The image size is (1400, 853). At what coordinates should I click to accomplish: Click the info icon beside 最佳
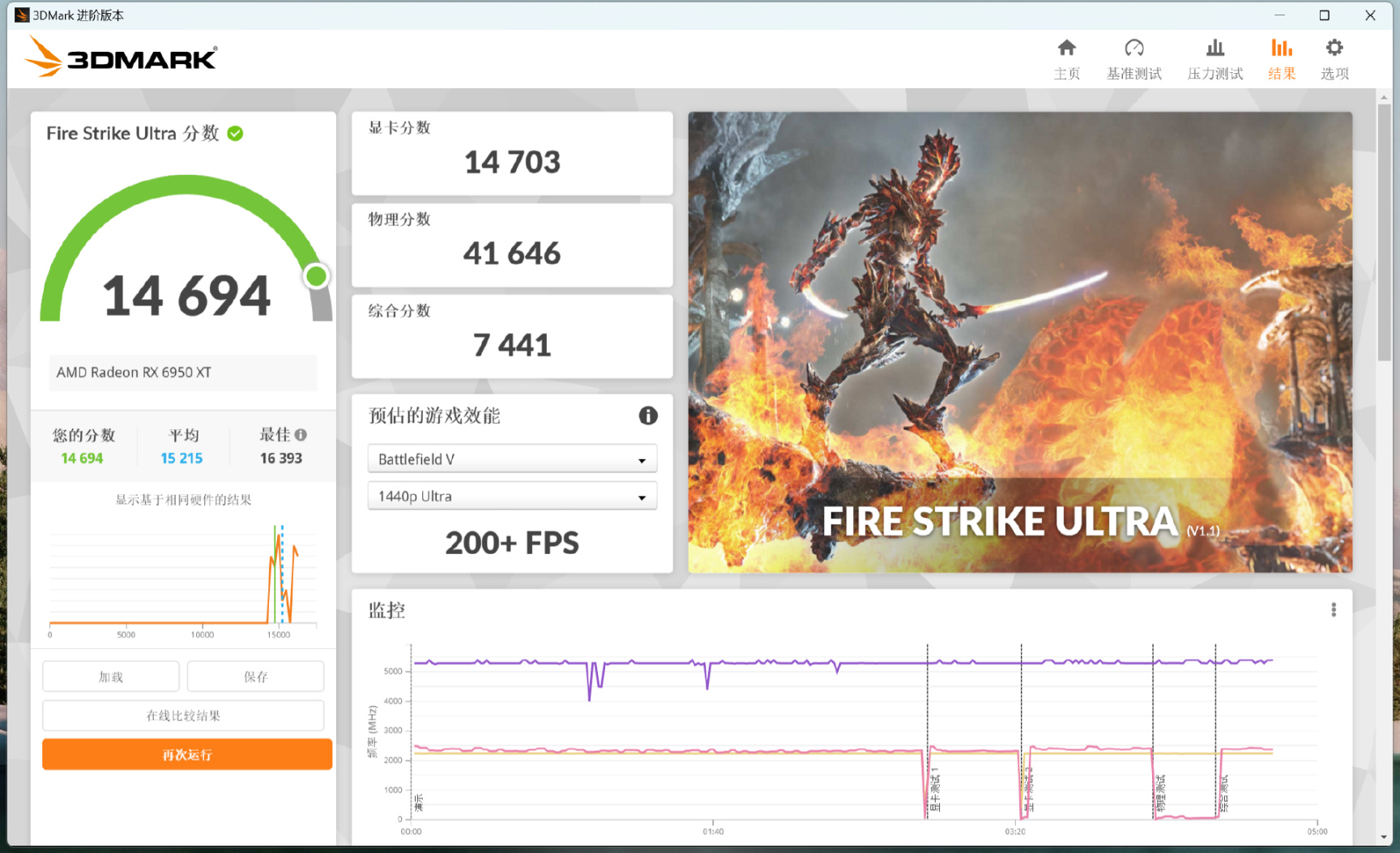coord(301,435)
